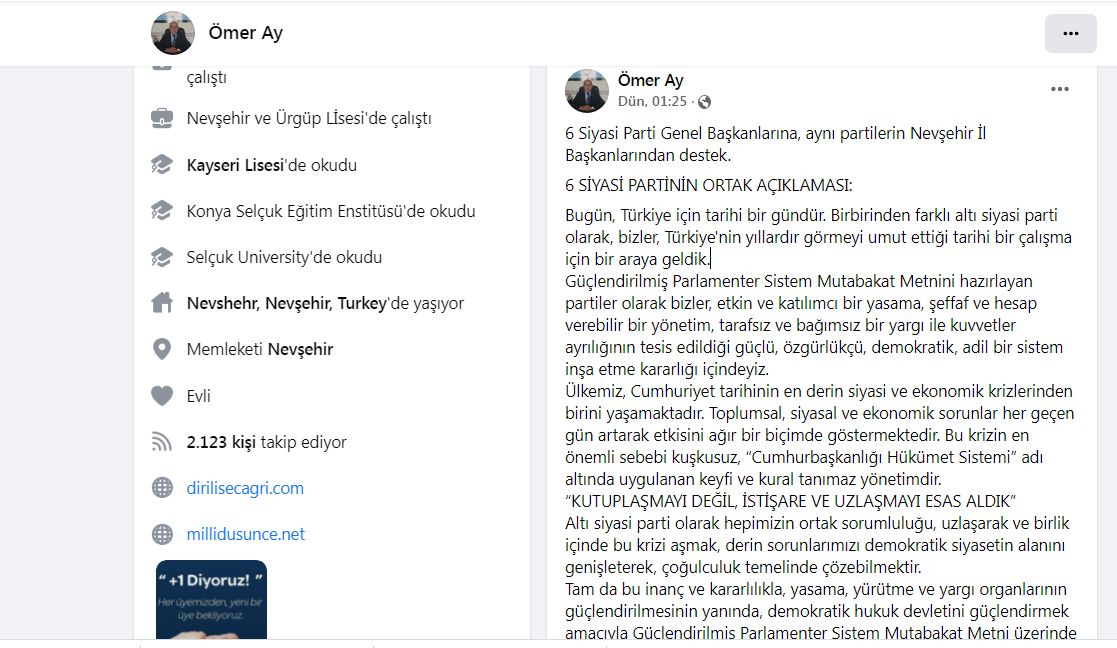Click the post timestamp Dün, 01:25
Image resolution: width=1117 pixels, height=648 pixels.
(x=652, y=102)
